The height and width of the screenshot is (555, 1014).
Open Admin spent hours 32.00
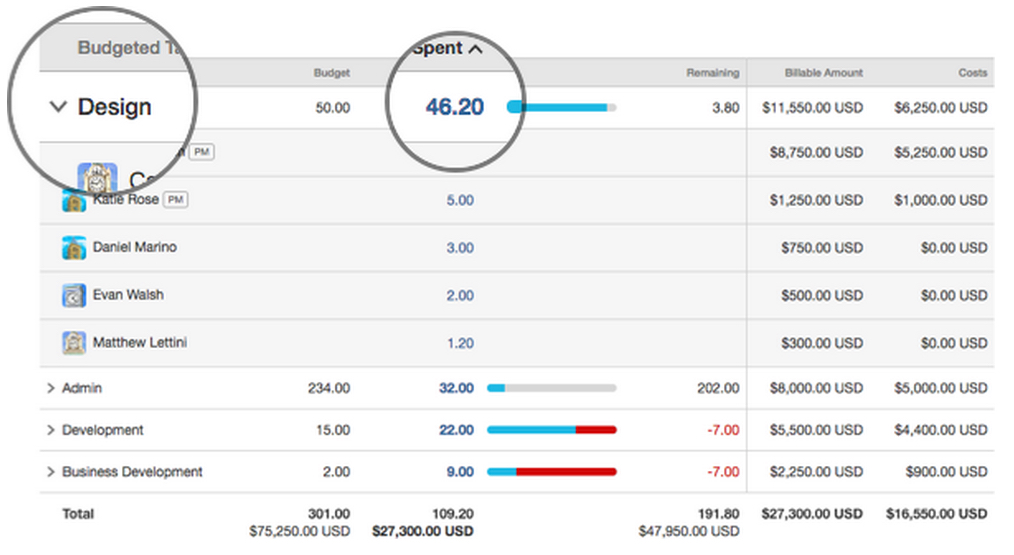457,388
